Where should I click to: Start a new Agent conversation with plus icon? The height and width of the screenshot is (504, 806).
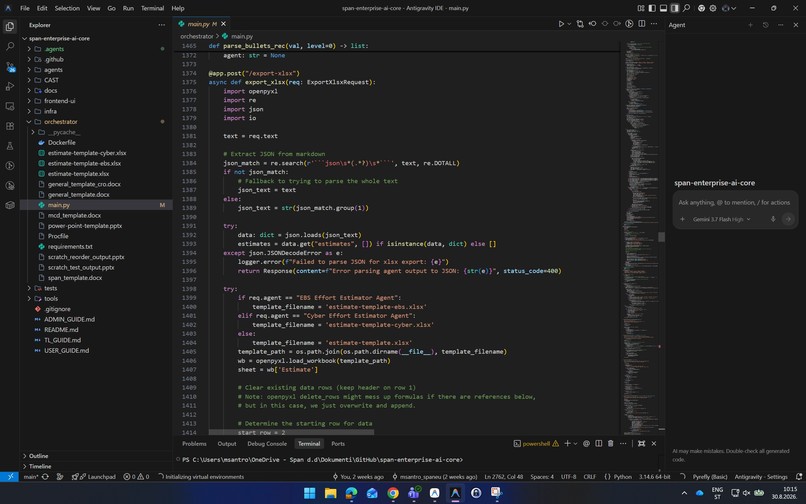coord(750,25)
